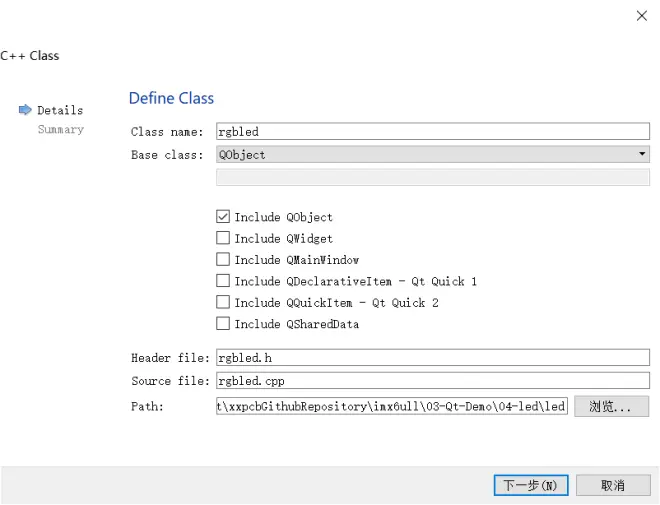
Task: Click the Define Class heading
Action: point(171,98)
